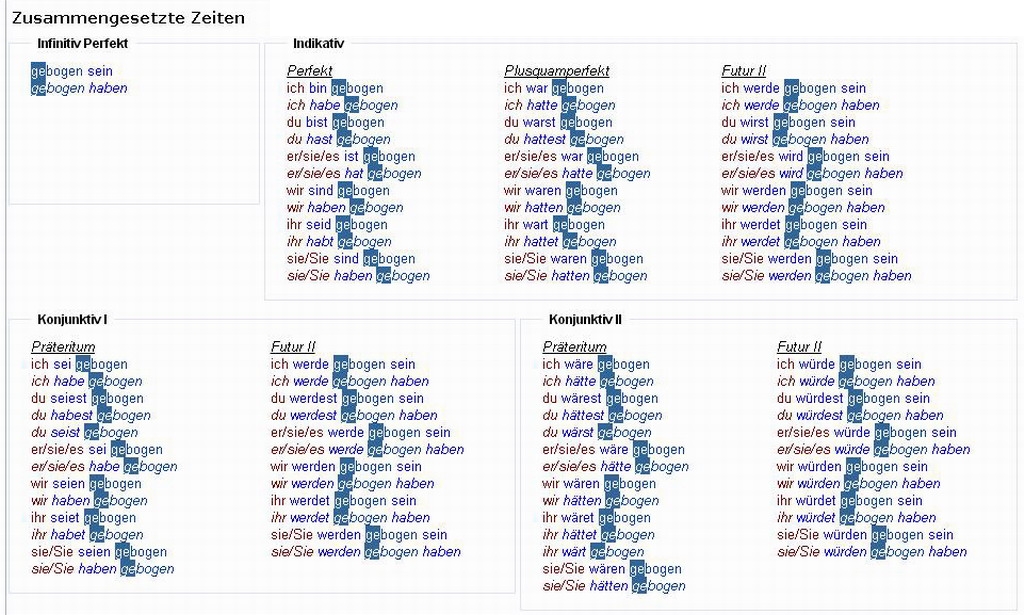
Task: Click the underlined 'Perfekt' column heading
Action: [x=310, y=71]
